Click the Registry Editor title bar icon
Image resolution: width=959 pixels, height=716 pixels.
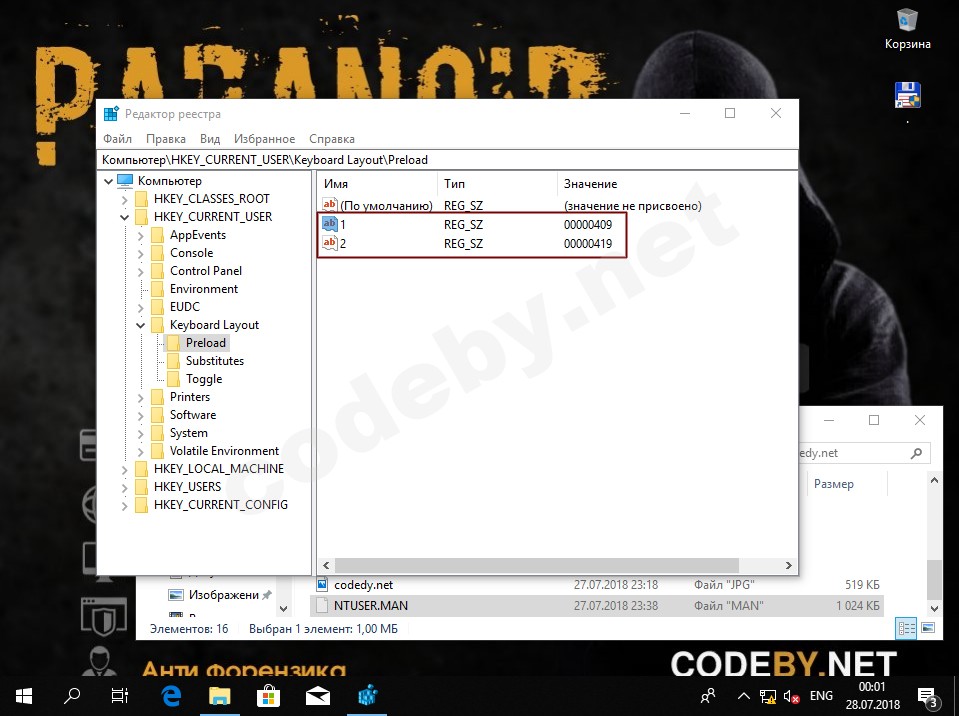tap(111, 114)
